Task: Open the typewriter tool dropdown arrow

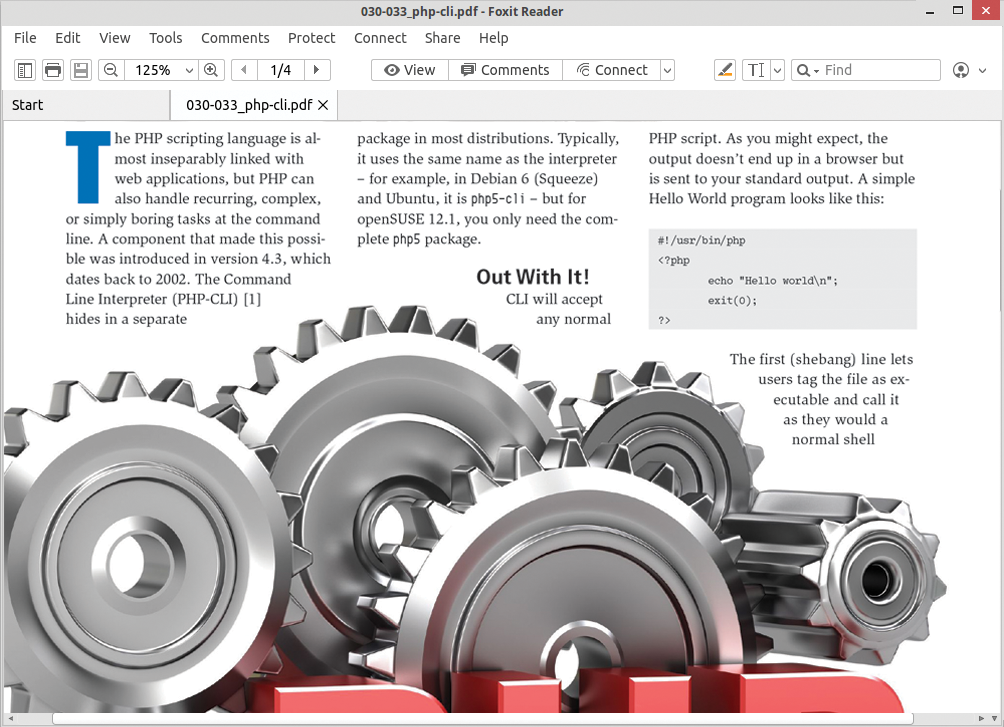Action: (777, 70)
